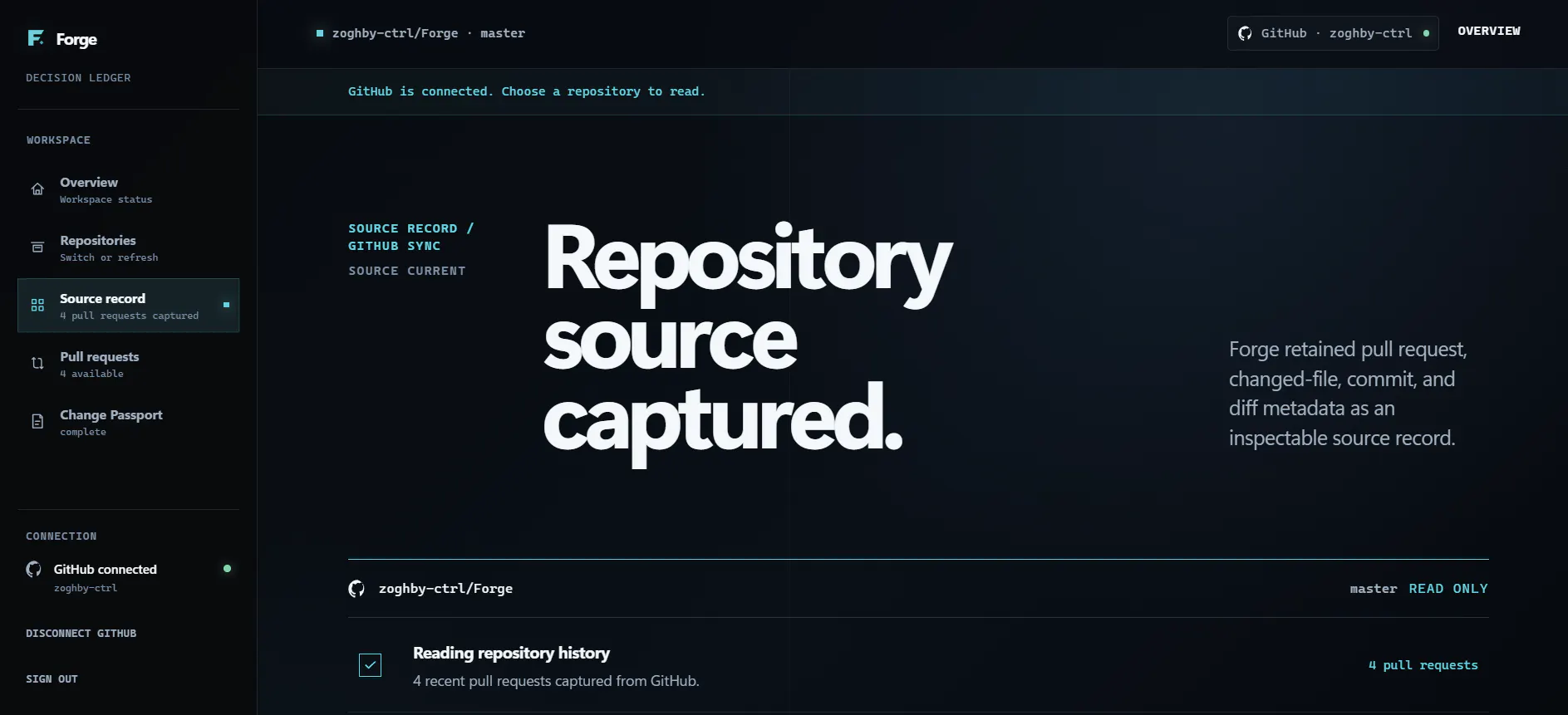The image size is (1568, 715).
Task: Click the GitHub icon next to zoghby-ctrl/Forge row
Action: click(356, 589)
